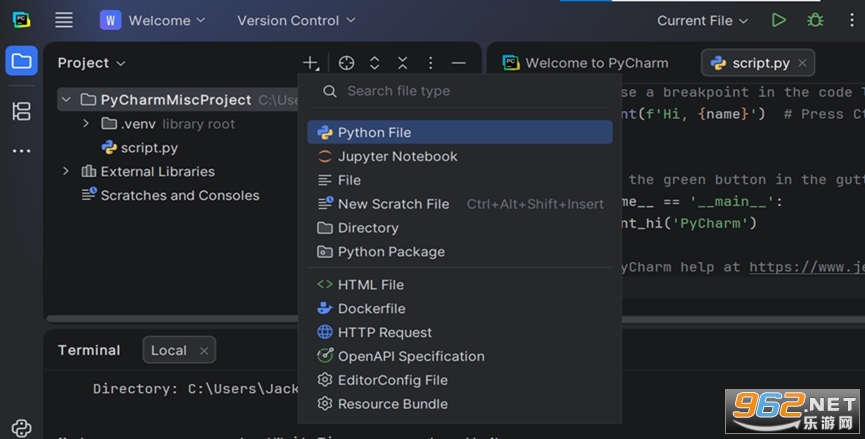Select Scratches and Consoles item
Viewport: 865px width, 439px height.
coord(170,195)
